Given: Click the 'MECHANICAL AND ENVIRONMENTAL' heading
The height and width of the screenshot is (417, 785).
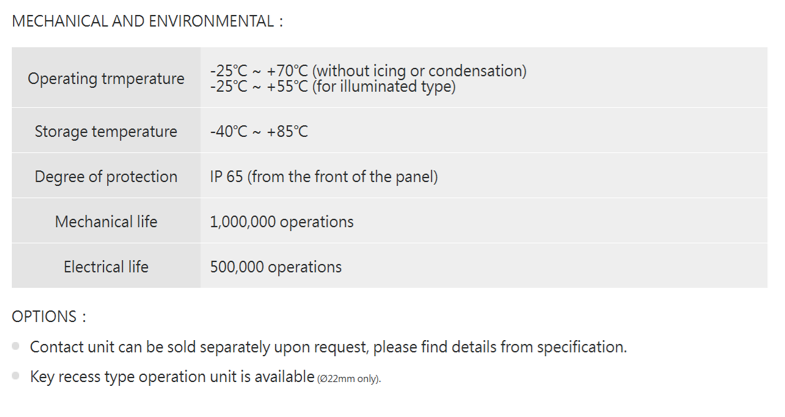Looking at the screenshot, I should (x=146, y=21).
